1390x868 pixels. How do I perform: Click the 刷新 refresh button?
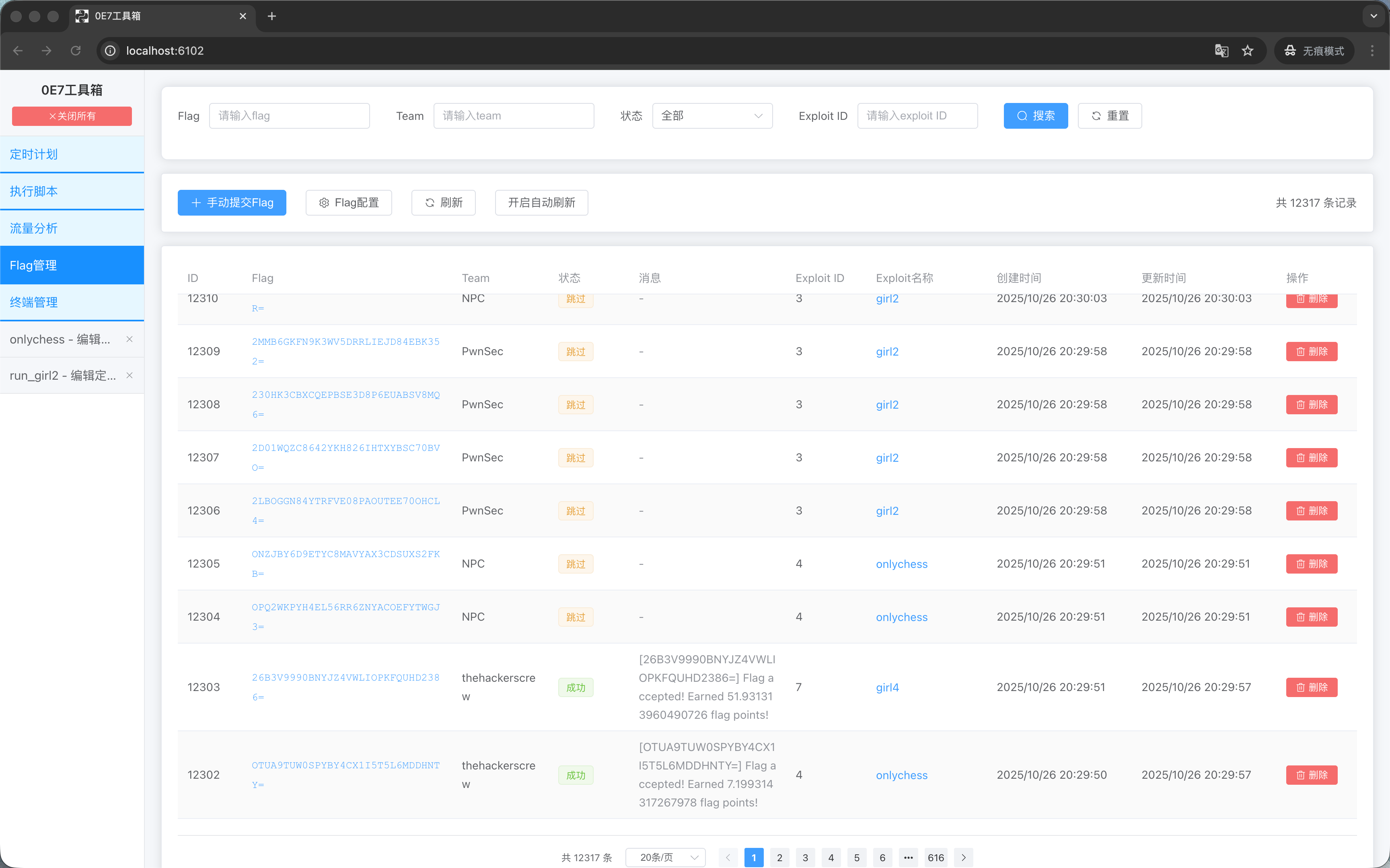(x=443, y=203)
